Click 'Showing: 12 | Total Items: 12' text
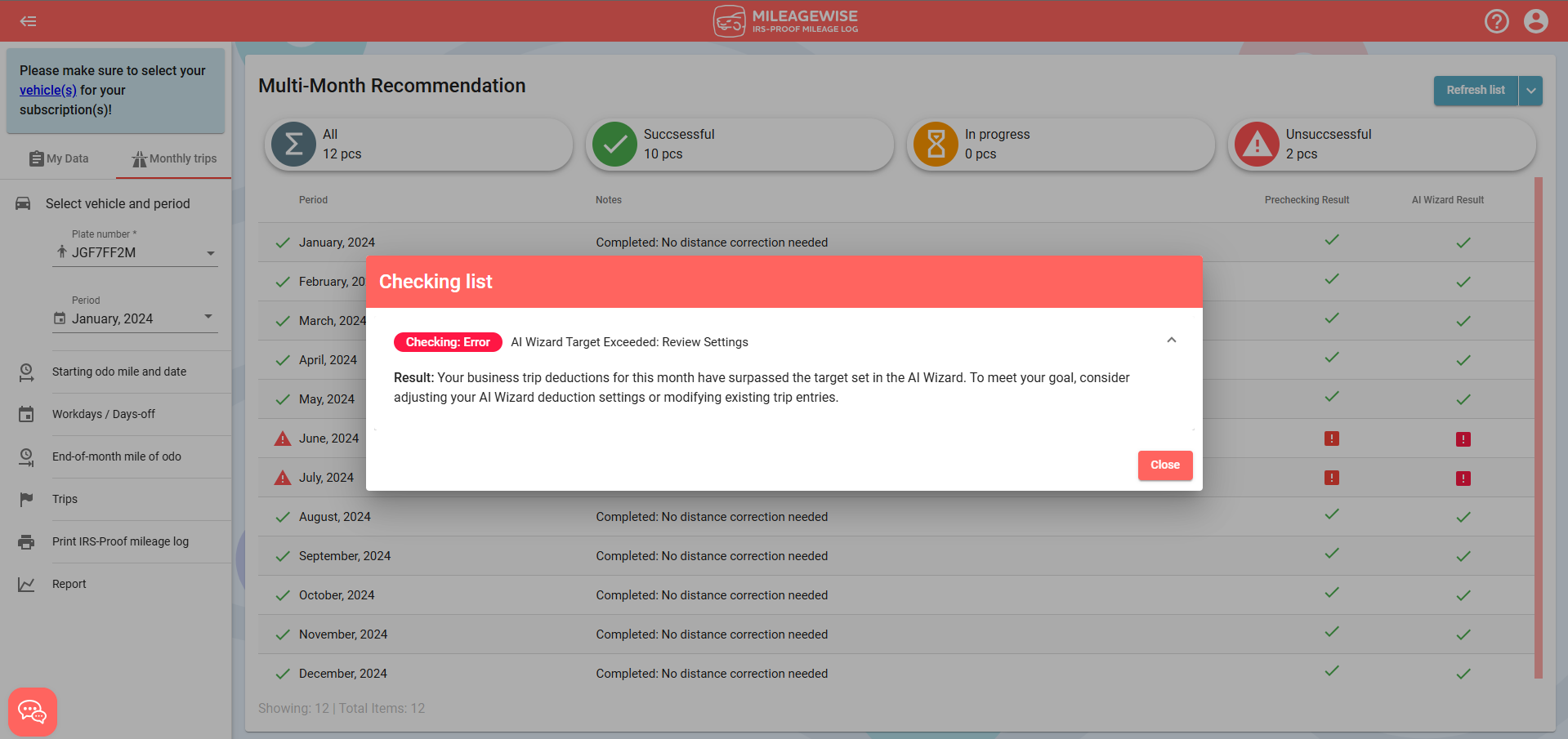The height and width of the screenshot is (739, 1568). (x=342, y=708)
